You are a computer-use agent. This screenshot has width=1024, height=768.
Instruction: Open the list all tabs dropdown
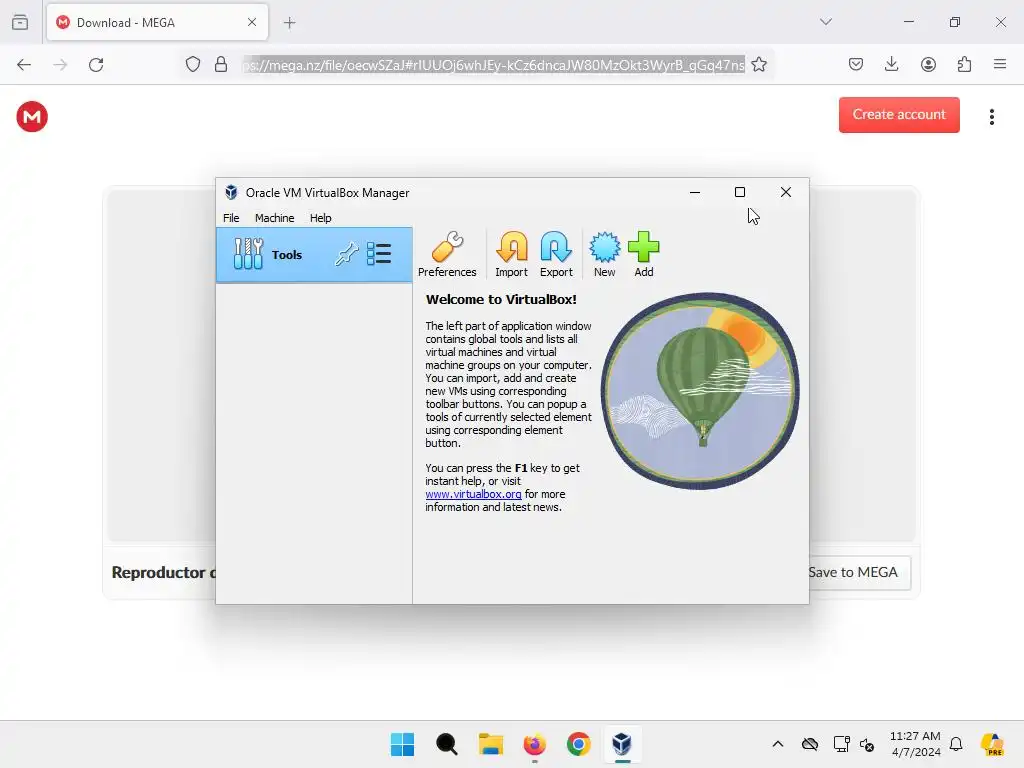click(x=825, y=22)
